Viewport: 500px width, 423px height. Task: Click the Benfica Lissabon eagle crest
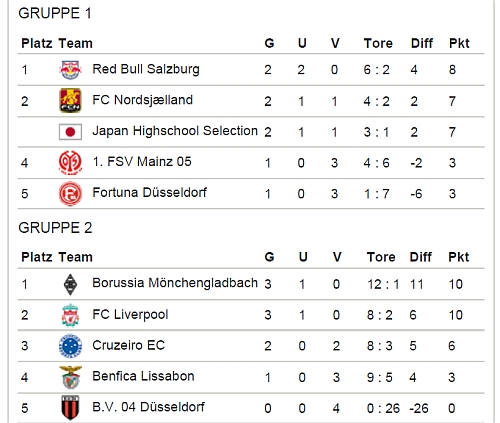coord(70,377)
